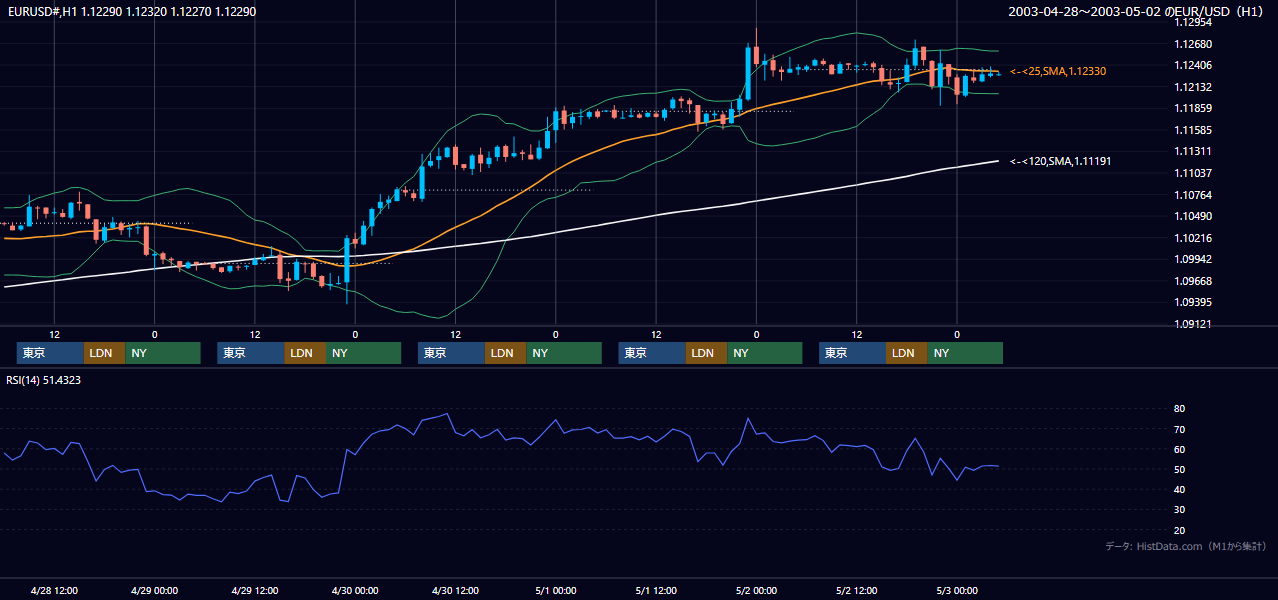Click RSI scale level 20
This screenshot has height=600, width=1278.
coord(1180,530)
